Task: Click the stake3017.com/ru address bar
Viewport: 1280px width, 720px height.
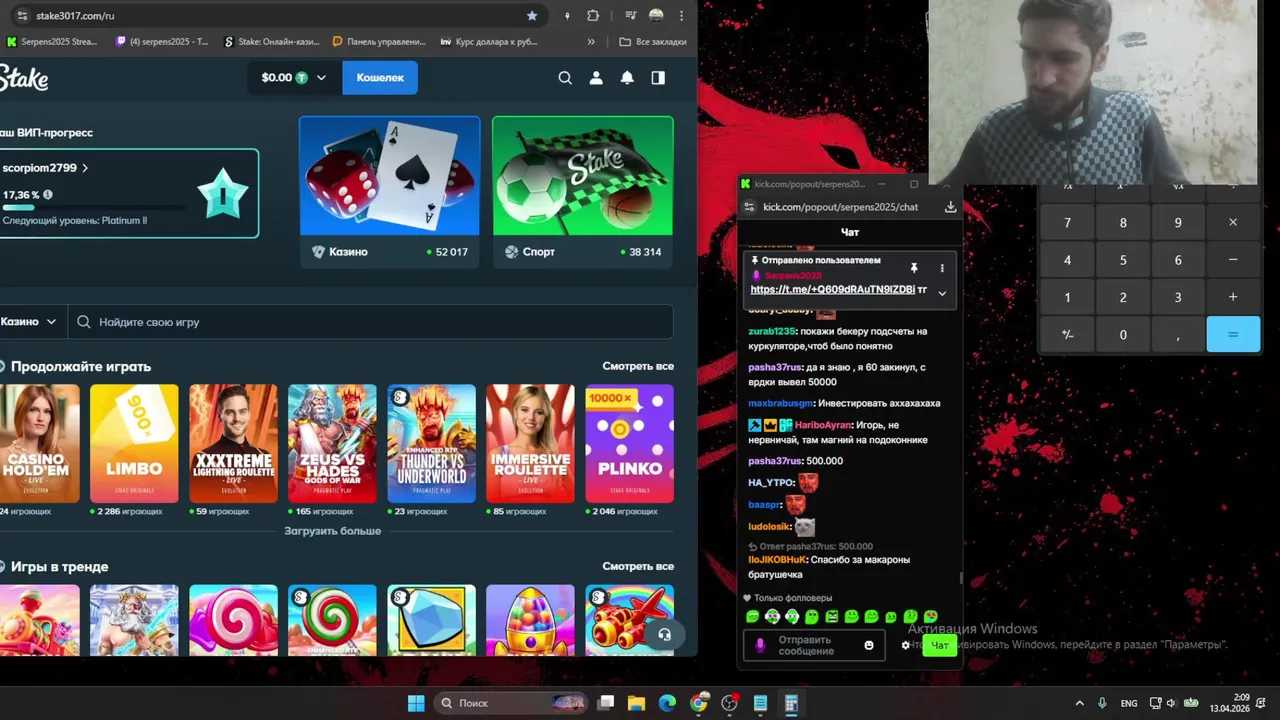Action: click(275, 16)
